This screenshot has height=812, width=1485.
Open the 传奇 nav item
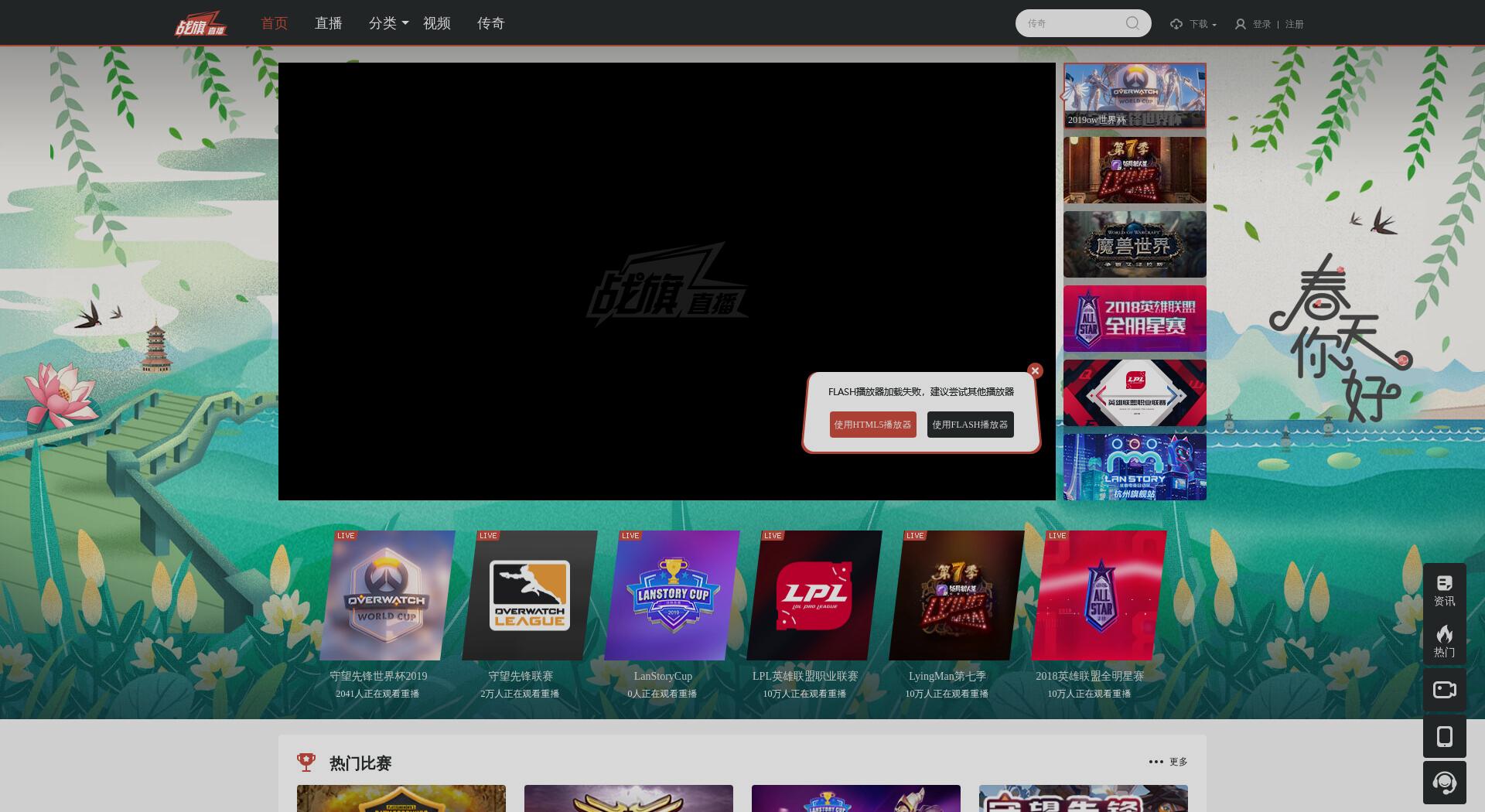[491, 23]
